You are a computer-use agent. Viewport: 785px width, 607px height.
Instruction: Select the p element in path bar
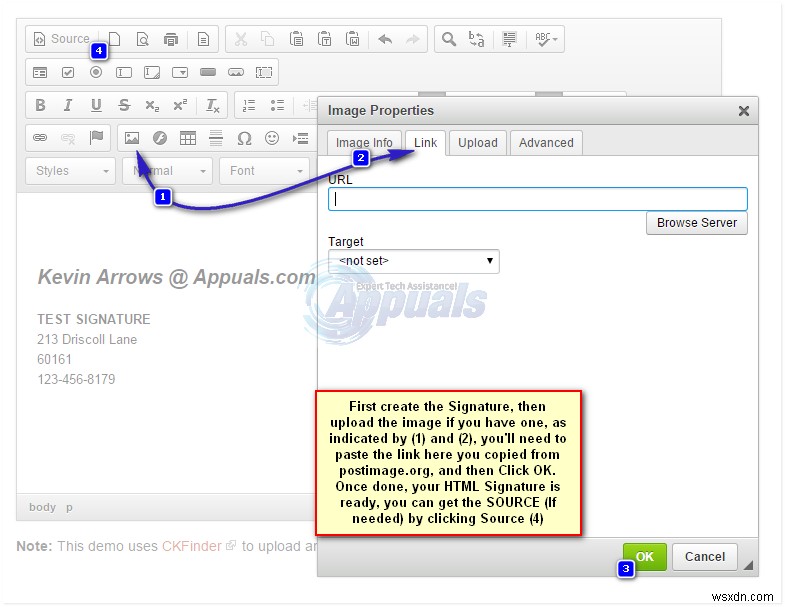click(69, 508)
